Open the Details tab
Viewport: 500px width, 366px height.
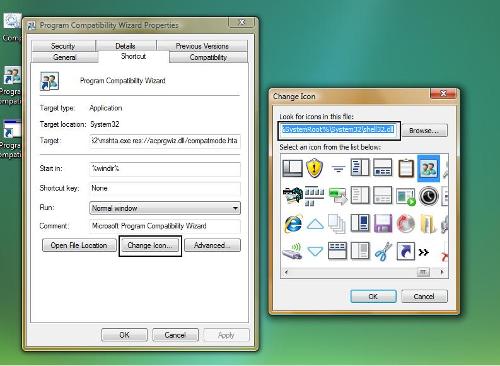click(x=125, y=46)
